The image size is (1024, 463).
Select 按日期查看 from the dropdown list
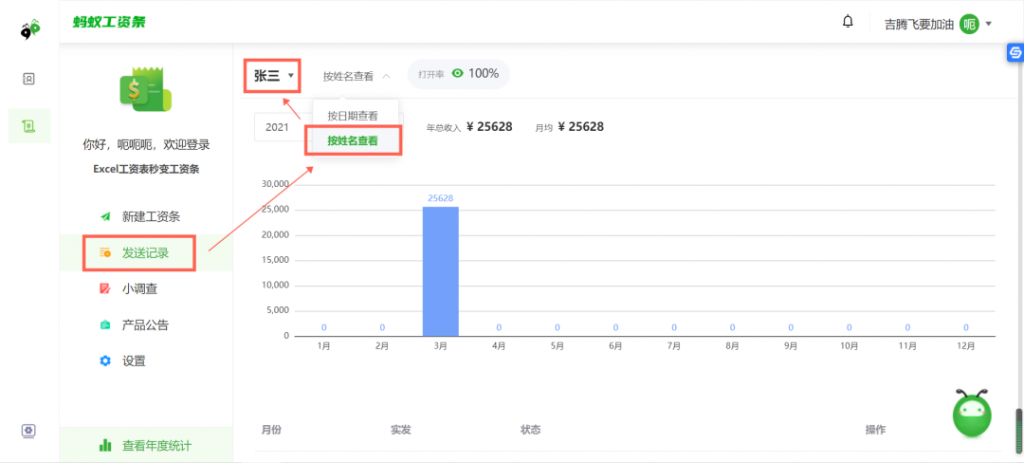352,116
